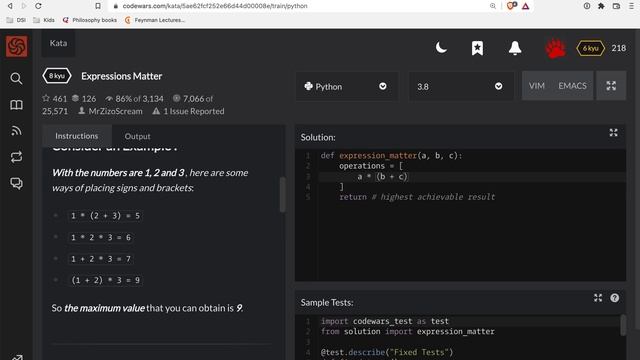Viewport: 640px width, 360px height.
Task: Open the 3.8 version dropdown
Action: [461, 86]
